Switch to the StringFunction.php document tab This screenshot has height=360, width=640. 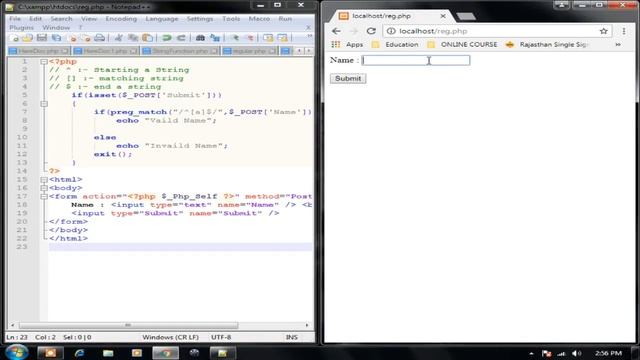180,51
